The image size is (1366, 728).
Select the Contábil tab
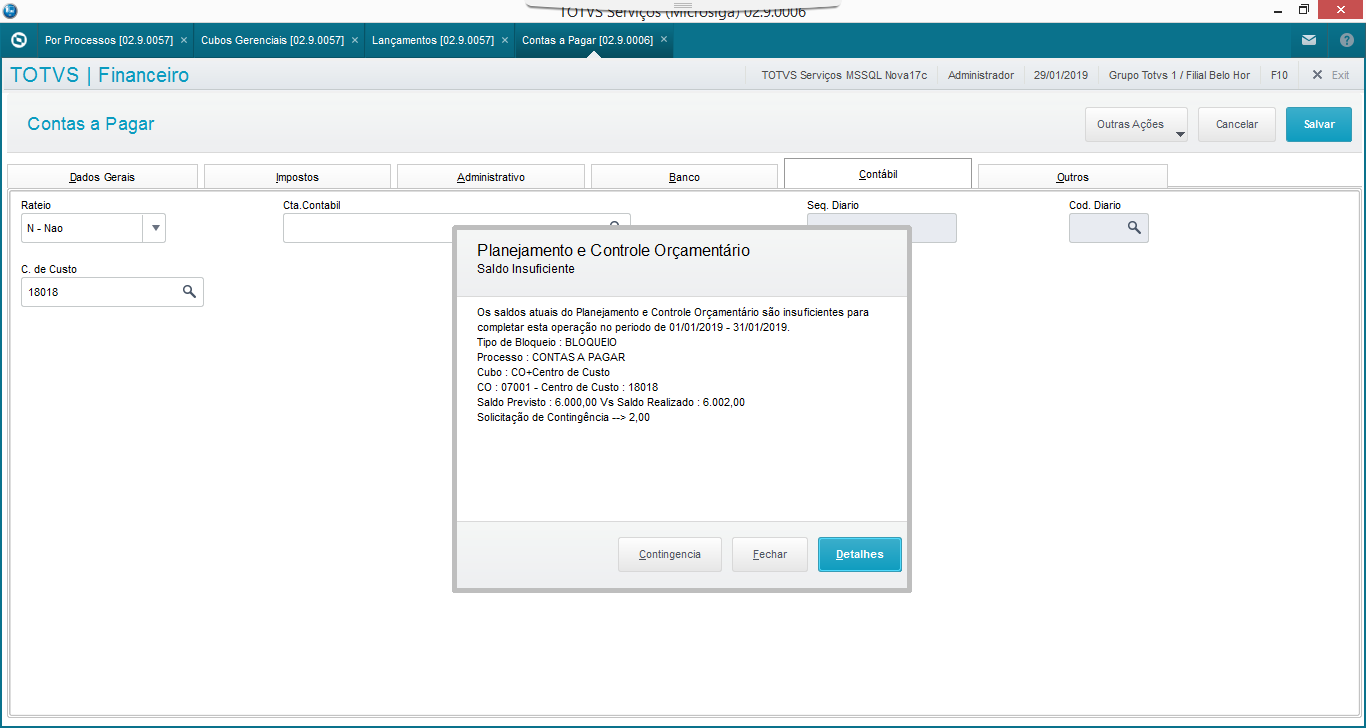[878, 174]
